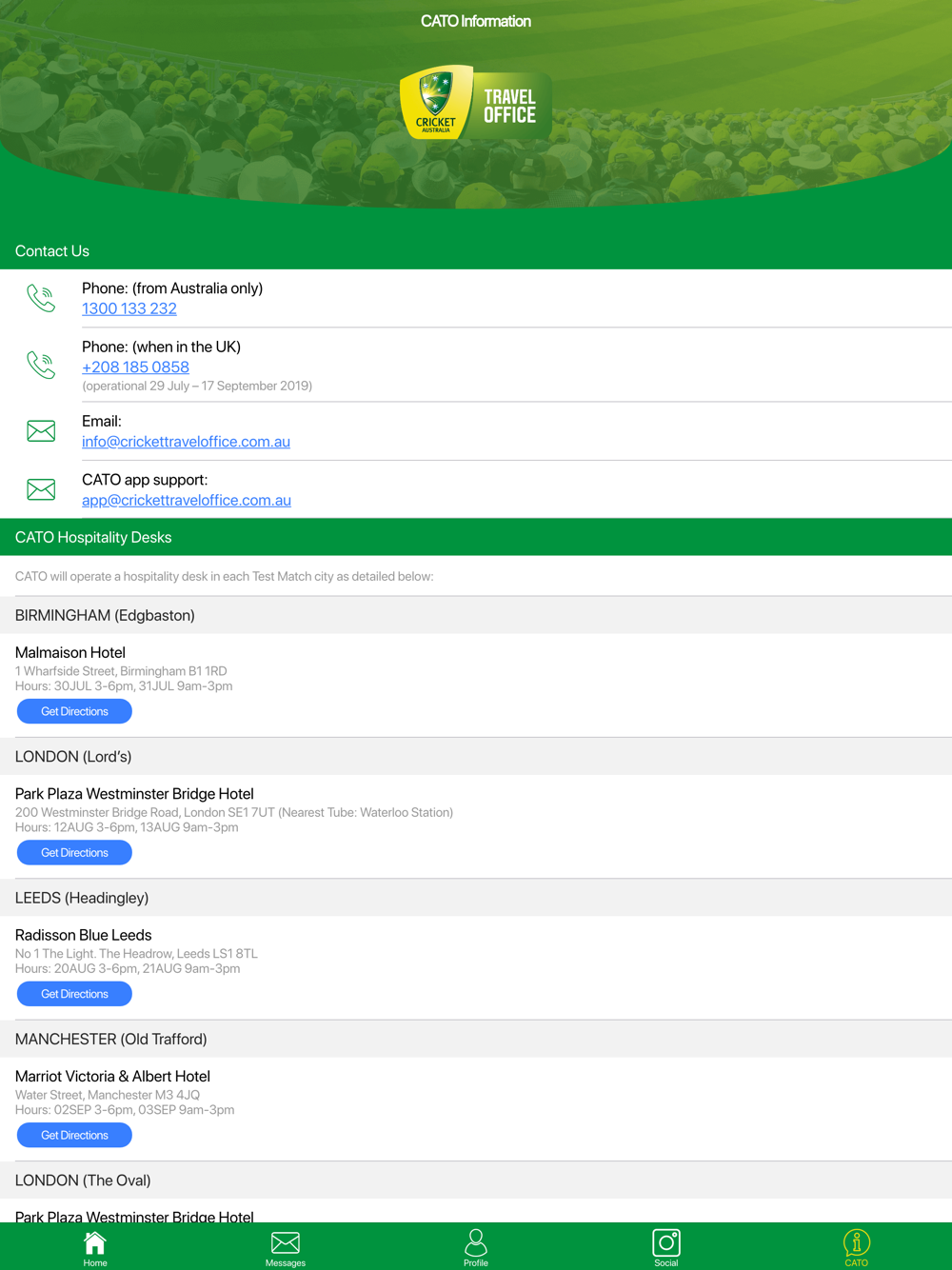Email info@crickettraveloffice.com.au
Image resolution: width=952 pixels, height=1270 pixels.
(186, 442)
